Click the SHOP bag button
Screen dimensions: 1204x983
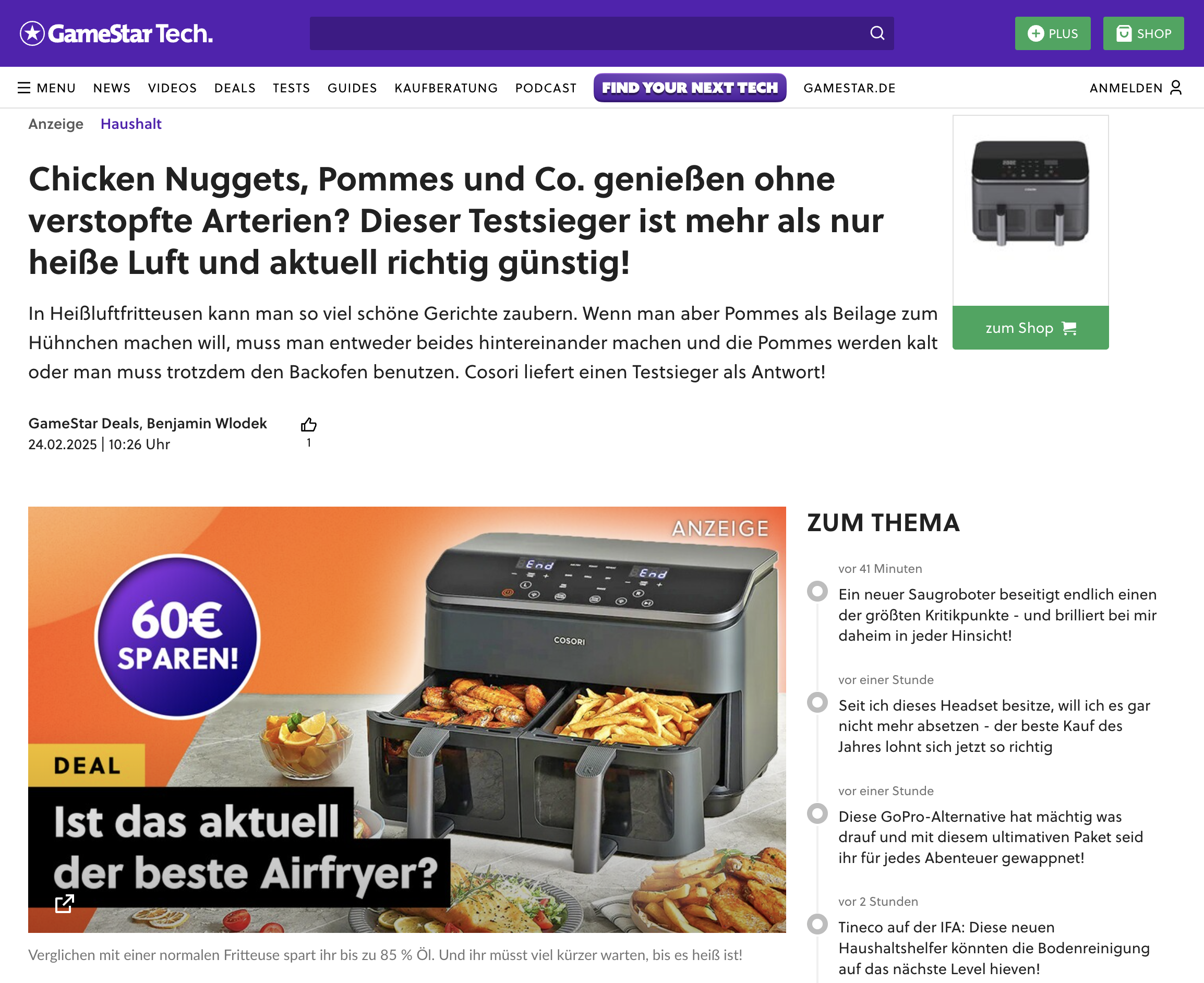click(1143, 33)
